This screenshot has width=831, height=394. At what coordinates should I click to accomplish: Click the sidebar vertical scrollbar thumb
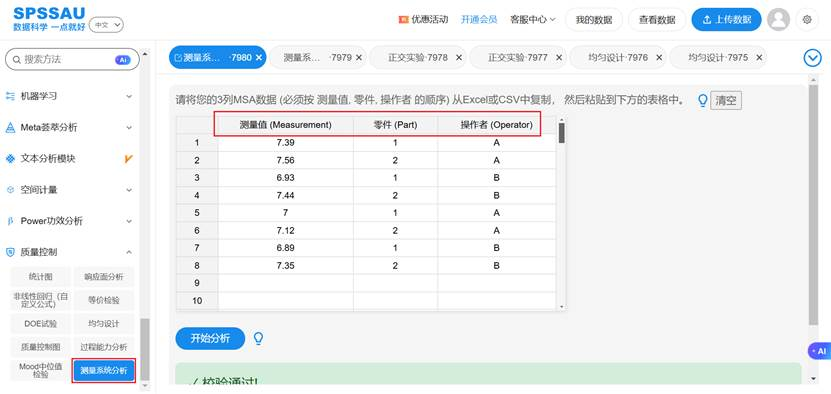pos(145,350)
